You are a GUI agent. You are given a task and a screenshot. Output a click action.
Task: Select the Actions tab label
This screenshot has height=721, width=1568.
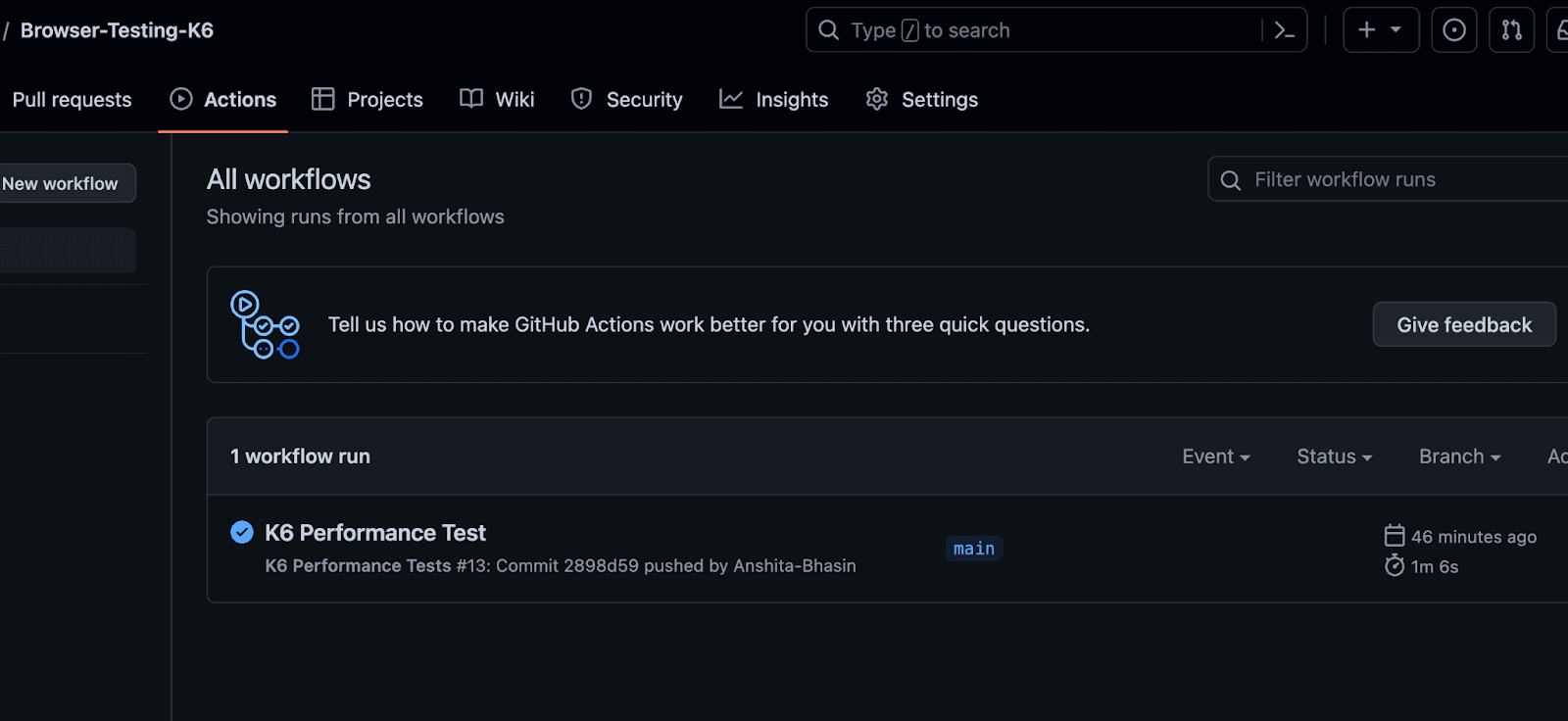(240, 100)
